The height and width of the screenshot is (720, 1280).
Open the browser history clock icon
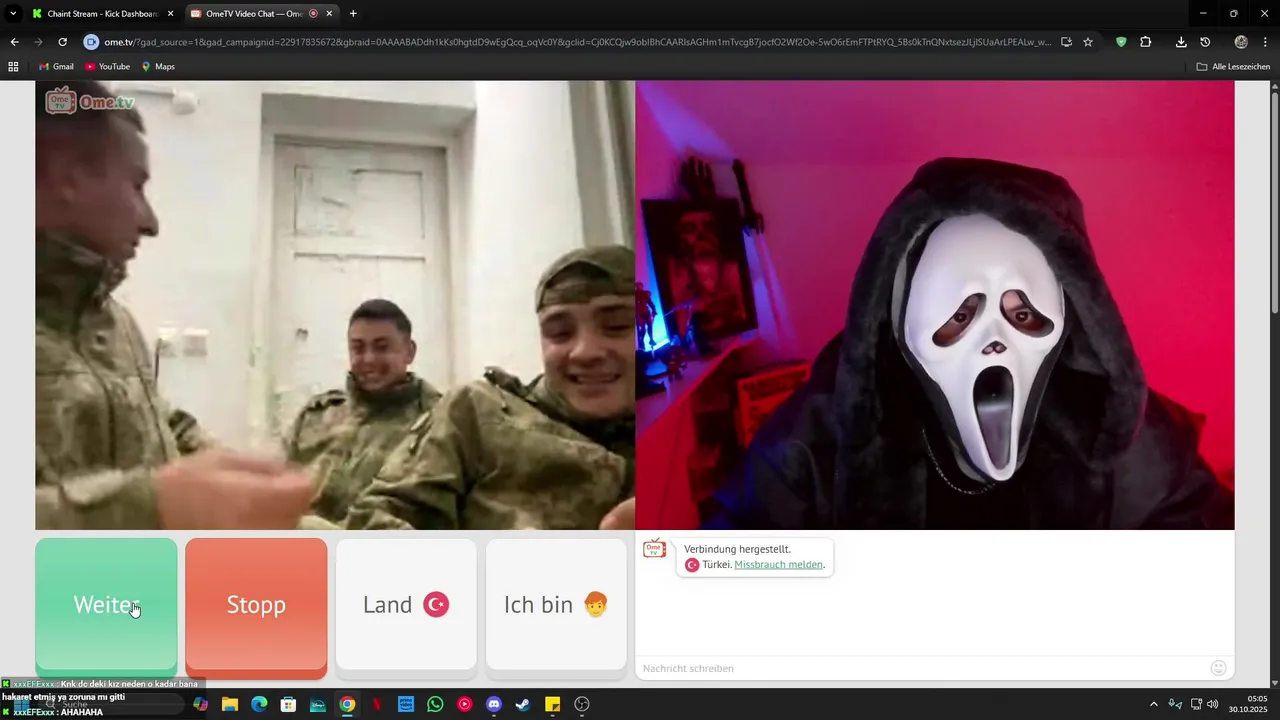click(x=1205, y=42)
